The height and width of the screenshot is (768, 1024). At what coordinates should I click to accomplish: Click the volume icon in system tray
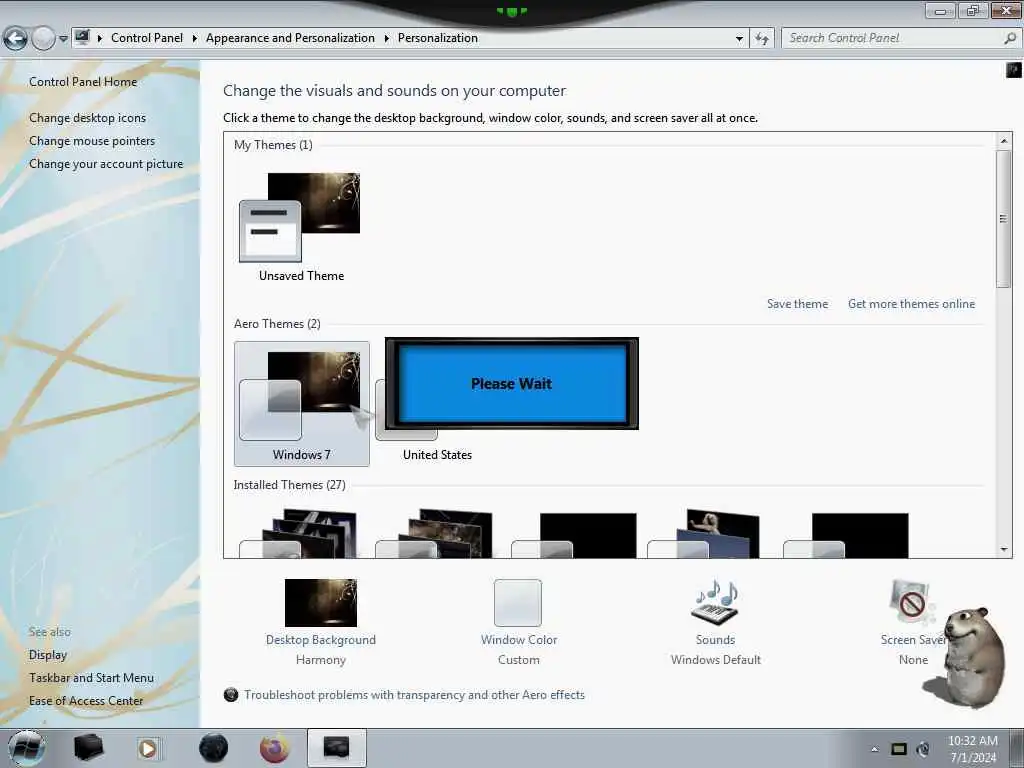tap(923, 749)
